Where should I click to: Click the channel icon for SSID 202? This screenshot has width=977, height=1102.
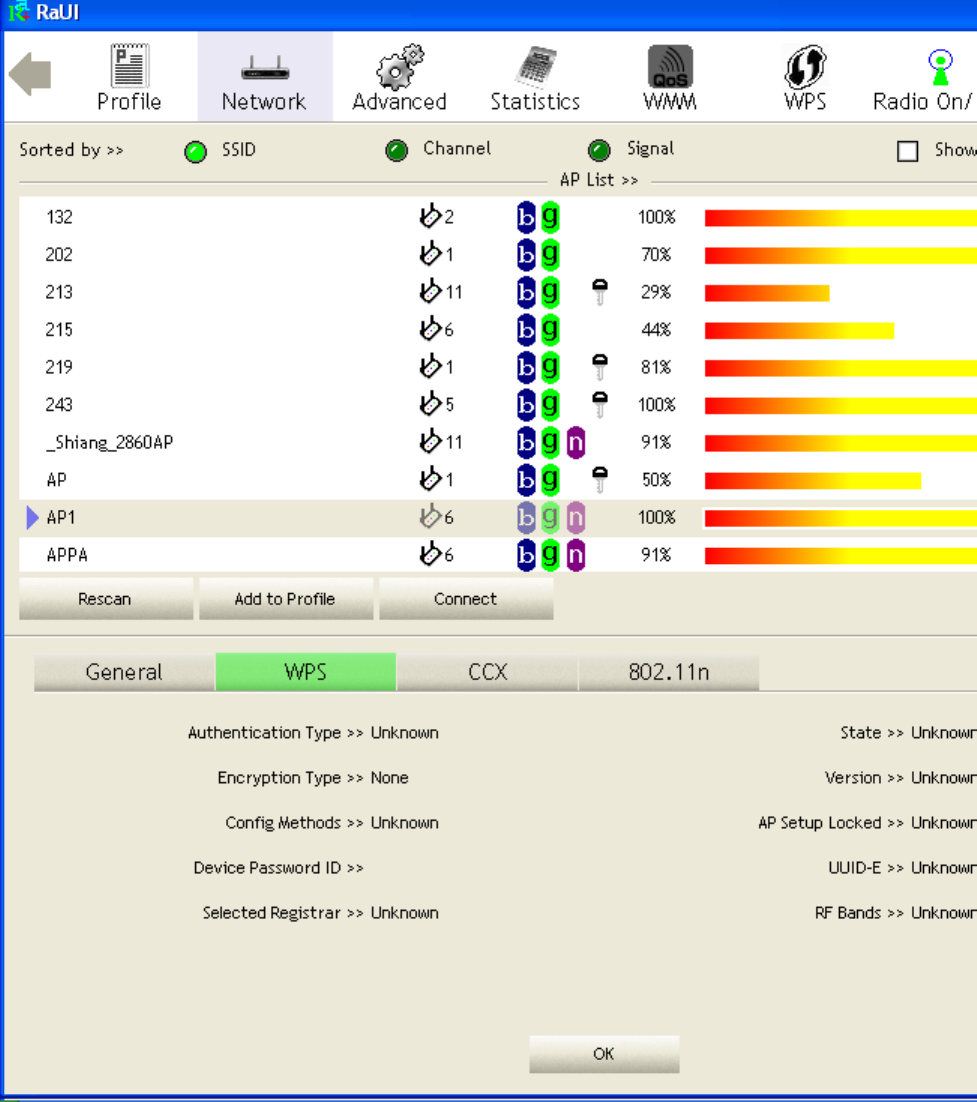(429, 254)
